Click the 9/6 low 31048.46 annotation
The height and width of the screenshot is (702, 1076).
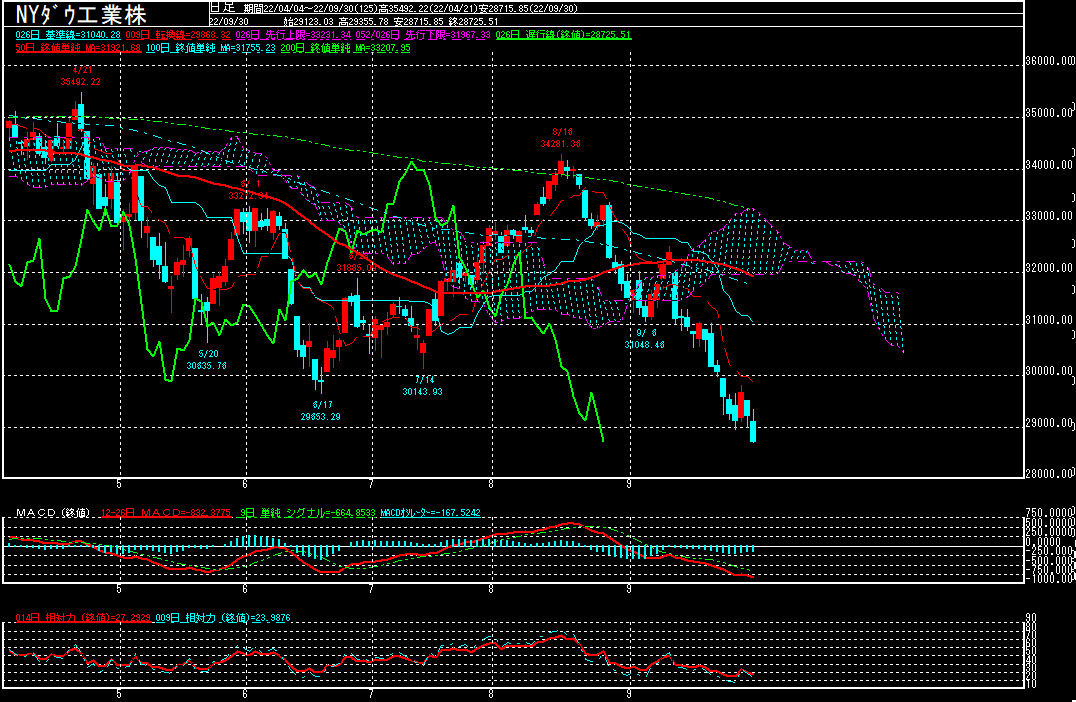(644, 339)
